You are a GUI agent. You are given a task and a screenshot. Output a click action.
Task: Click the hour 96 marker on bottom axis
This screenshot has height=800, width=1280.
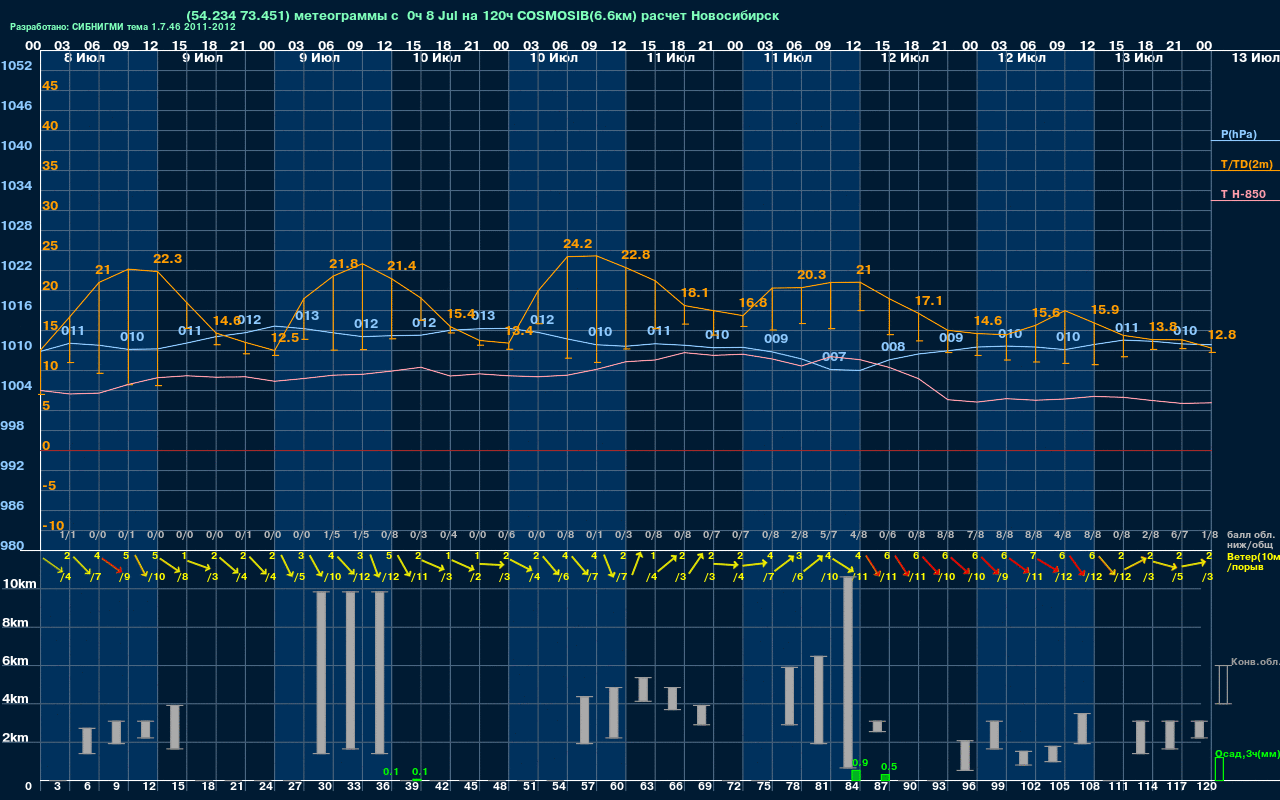click(x=969, y=787)
